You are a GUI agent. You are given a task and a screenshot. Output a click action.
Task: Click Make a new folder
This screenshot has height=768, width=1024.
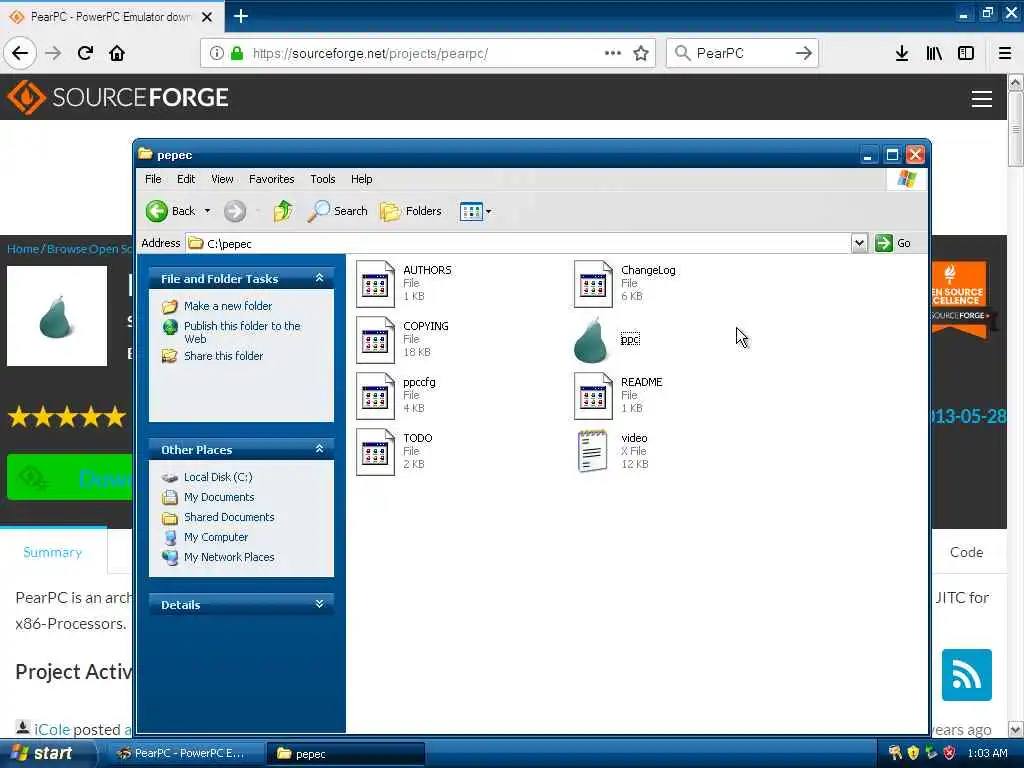[x=228, y=306]
